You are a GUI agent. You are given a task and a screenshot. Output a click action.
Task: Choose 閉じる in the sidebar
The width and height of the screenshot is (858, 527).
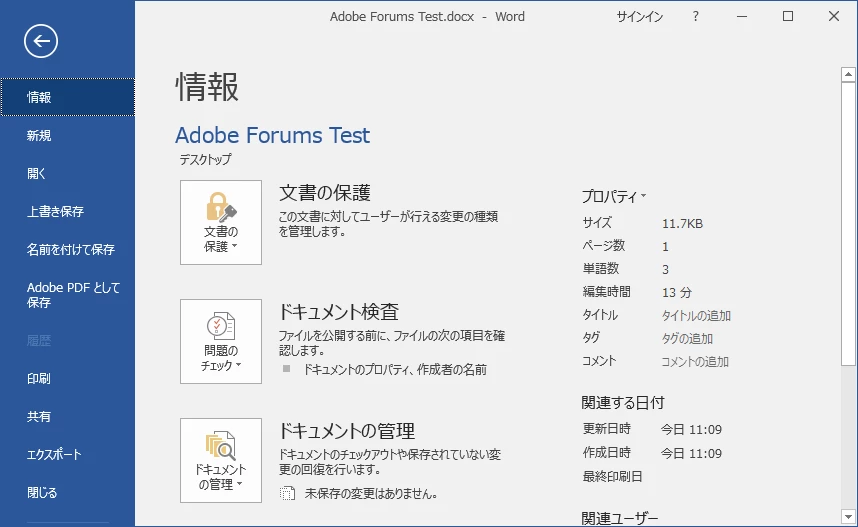[x=67, y=493]
